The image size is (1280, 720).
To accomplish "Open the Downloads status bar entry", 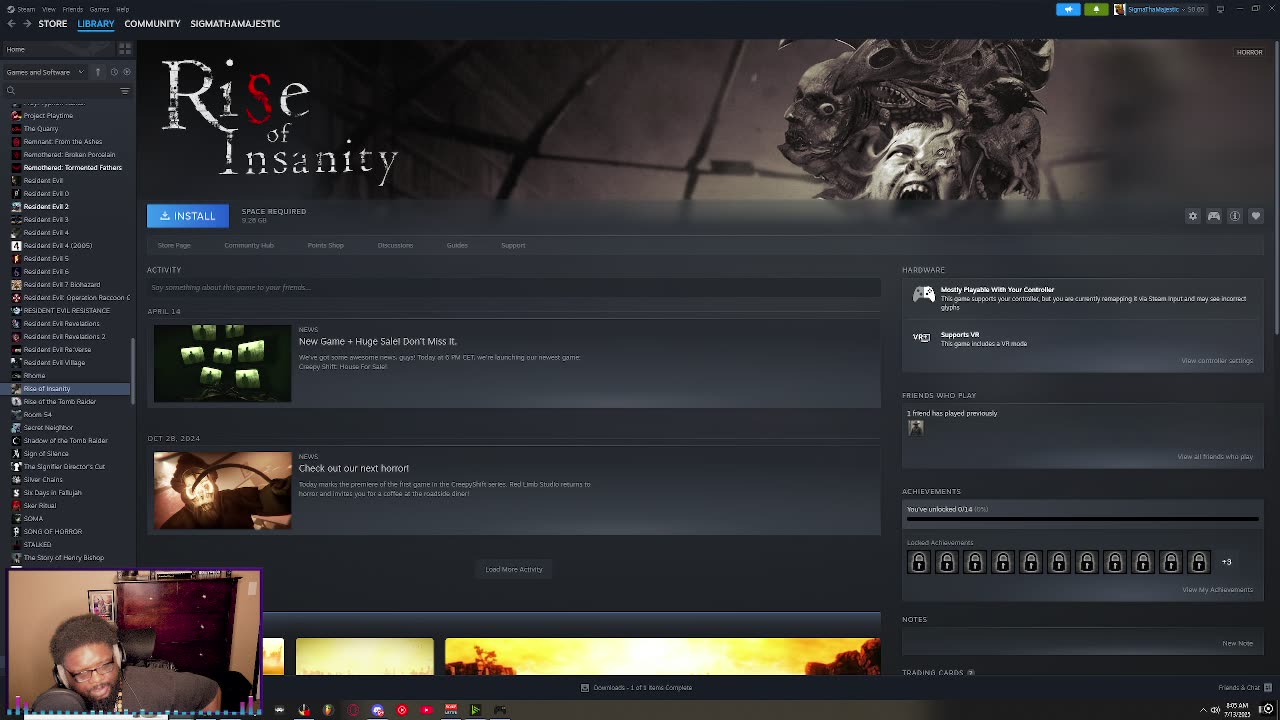I will point(637,688).
